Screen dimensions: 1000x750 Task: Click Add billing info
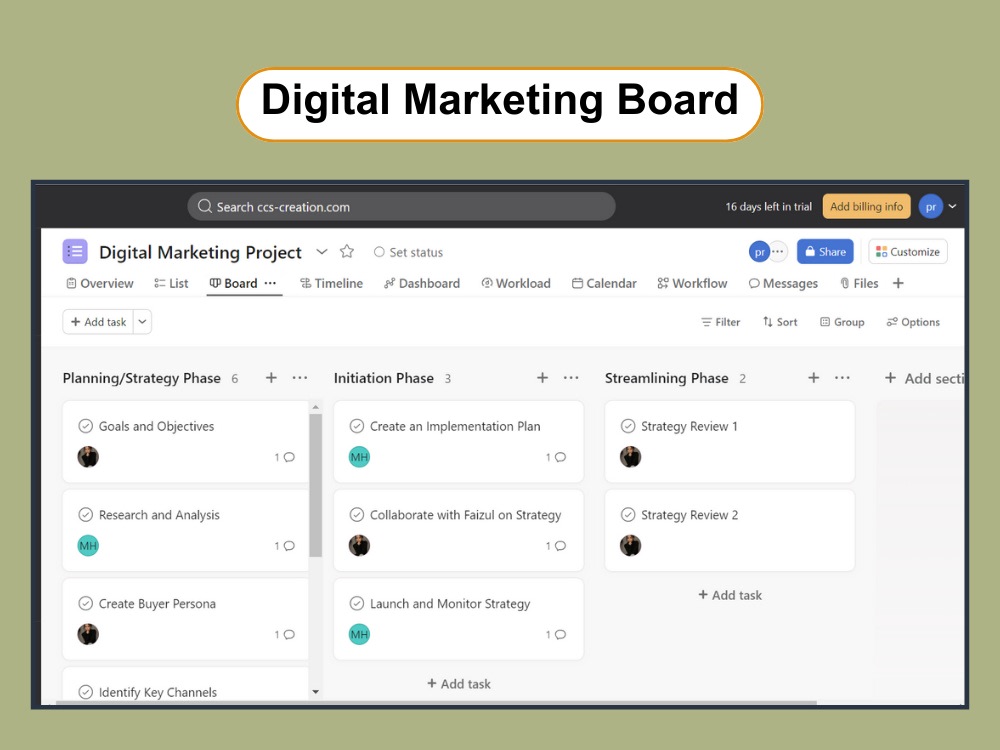867,207
